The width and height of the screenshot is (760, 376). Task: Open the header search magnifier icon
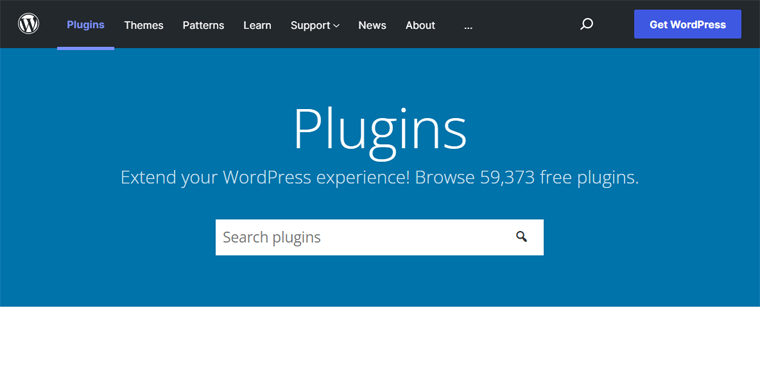tap(586, 24)
